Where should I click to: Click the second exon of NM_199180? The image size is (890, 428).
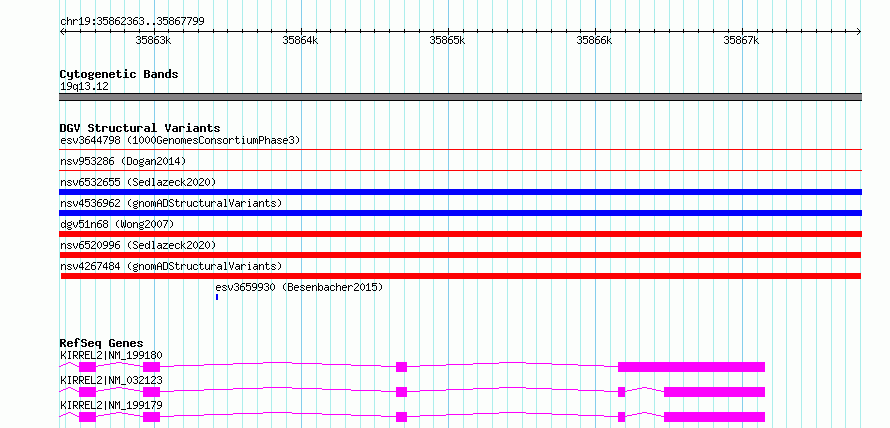click(152, 367)
